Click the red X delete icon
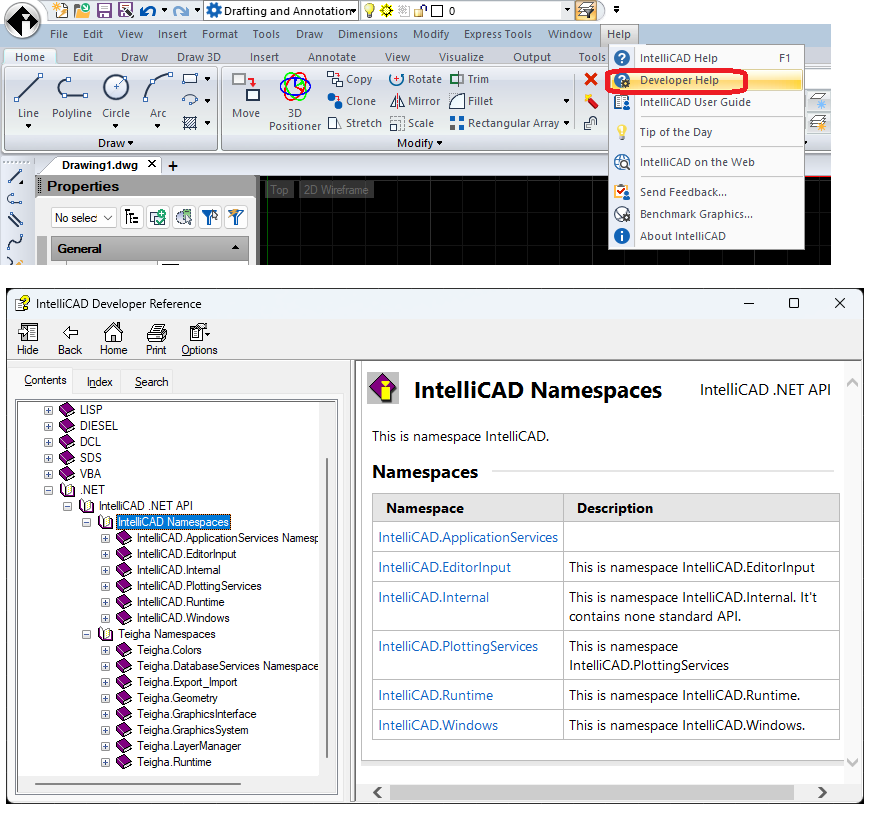The width and height of the screenshot is (872, 816). (x=591, y=80)
